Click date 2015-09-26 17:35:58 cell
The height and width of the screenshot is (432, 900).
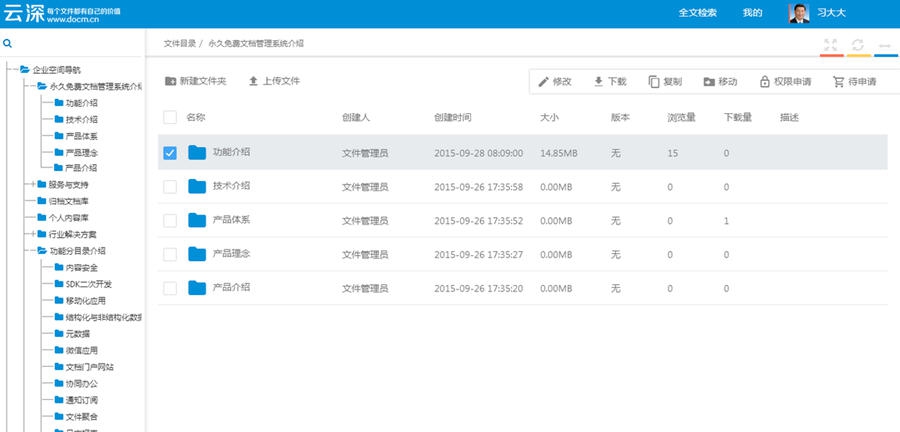coord(478,187)
